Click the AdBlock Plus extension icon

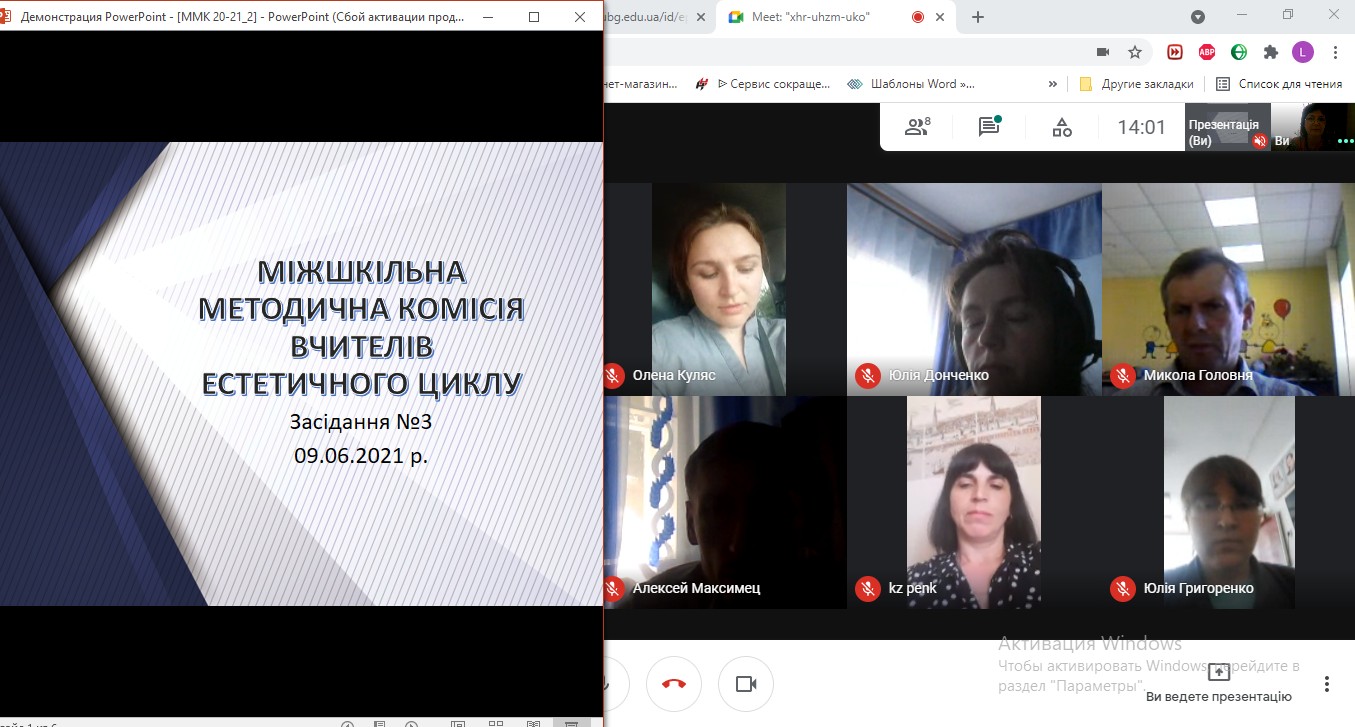1207,52
